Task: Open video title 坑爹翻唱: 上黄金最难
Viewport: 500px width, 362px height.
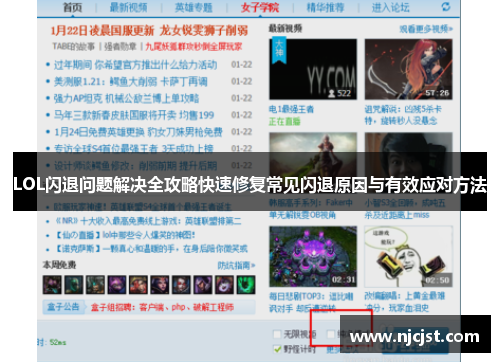Action: pyautogui.click(x=405, y=302)
